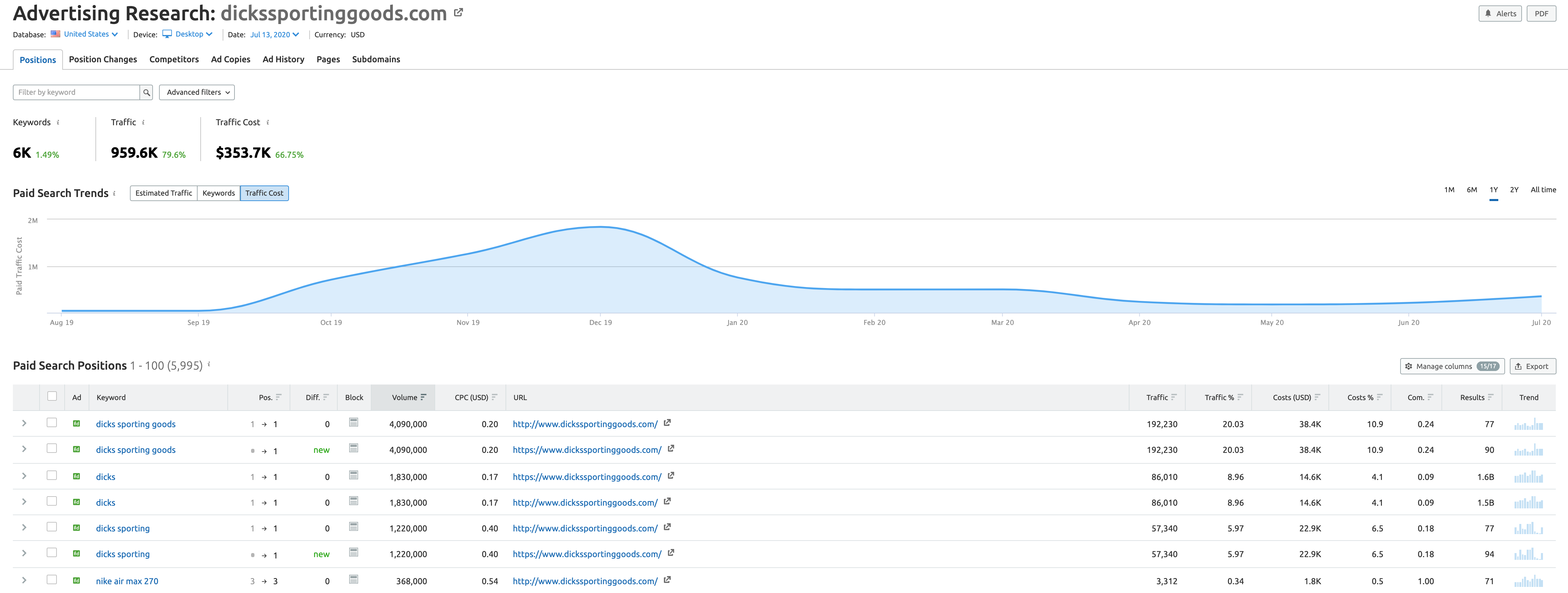
Task: Open dickssportinggoods.com external link icon in title
Action: [458, 13]
